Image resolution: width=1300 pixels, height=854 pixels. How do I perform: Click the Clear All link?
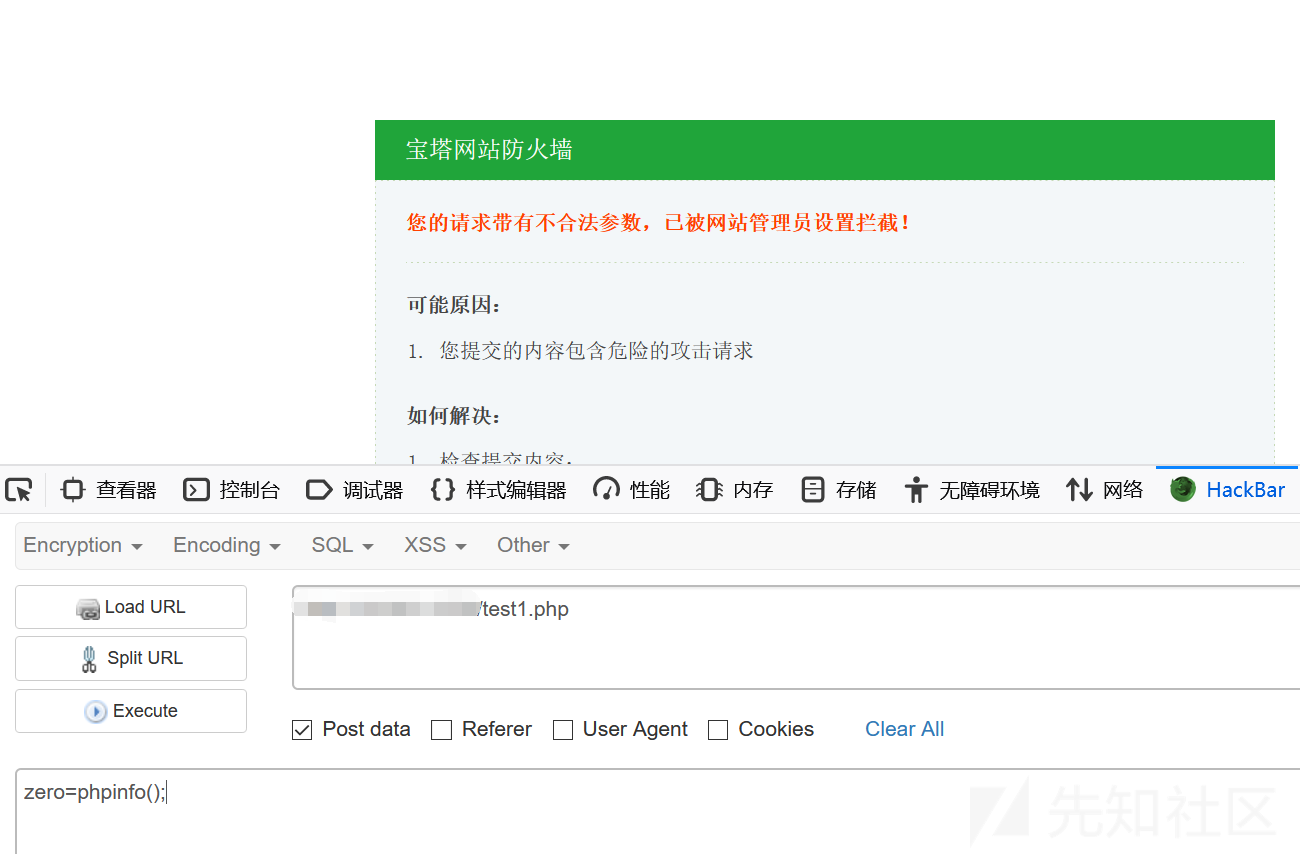coord(904,729)
